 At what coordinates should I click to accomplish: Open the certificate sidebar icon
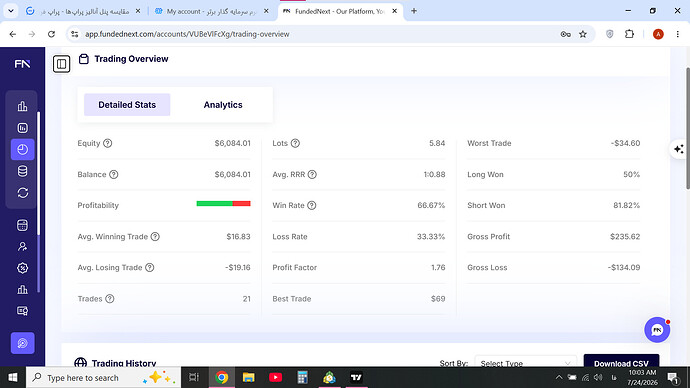click(x=22, y=311)
